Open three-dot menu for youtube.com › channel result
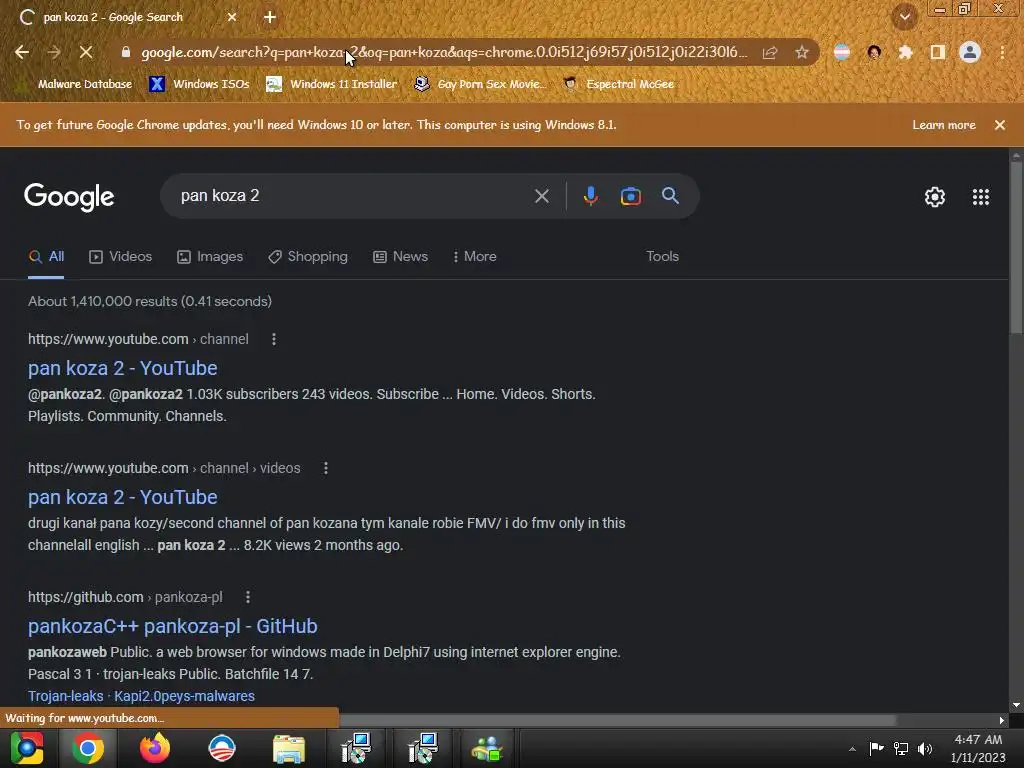 [x=274, y=340]
